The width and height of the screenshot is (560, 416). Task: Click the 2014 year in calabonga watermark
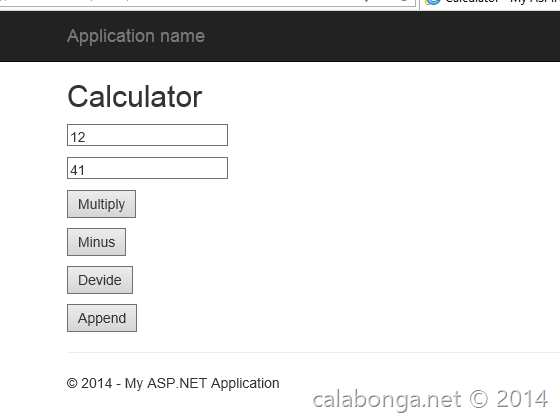tap(522, 399)
